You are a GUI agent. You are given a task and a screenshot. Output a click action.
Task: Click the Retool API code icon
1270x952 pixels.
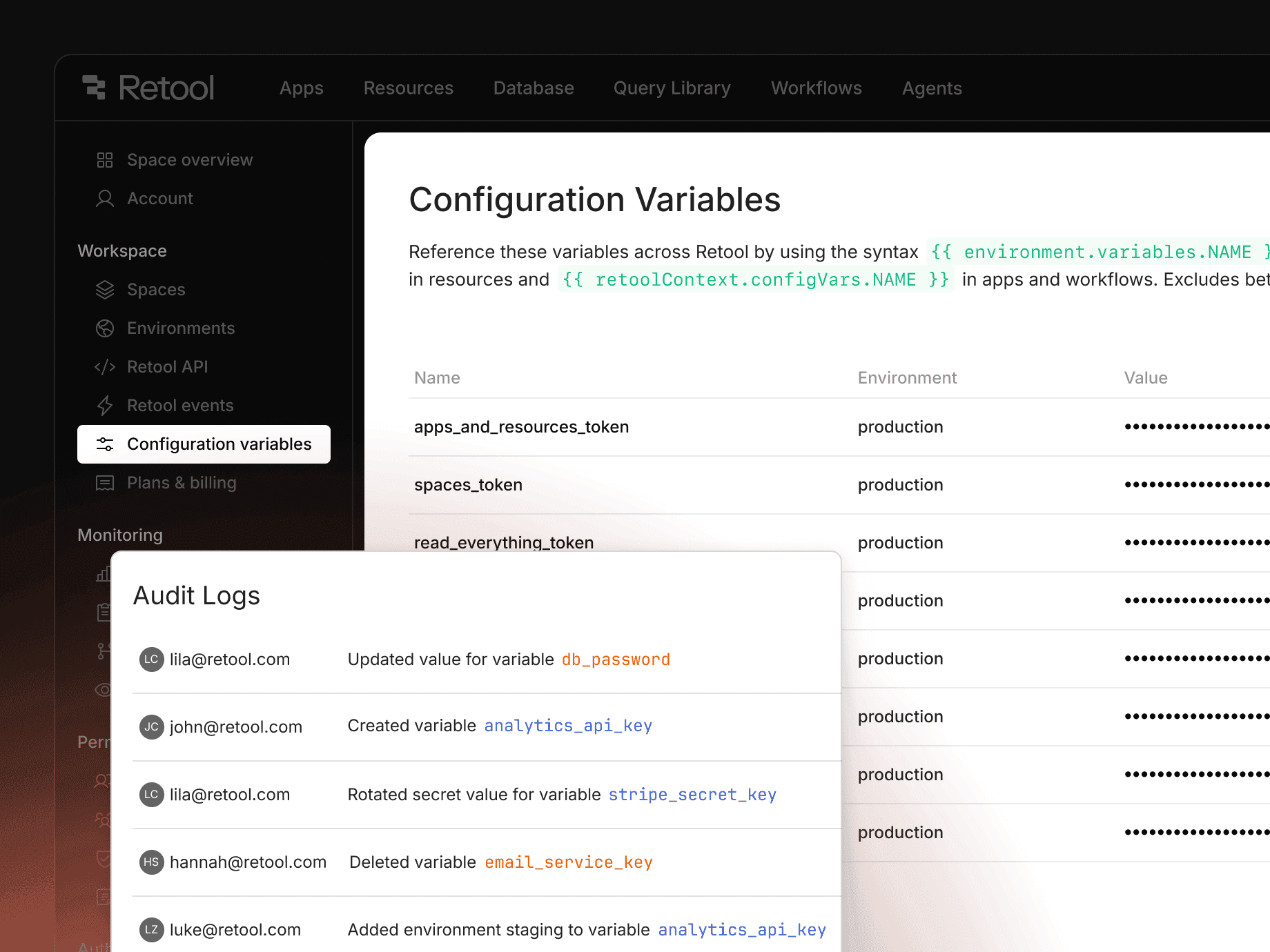[x=105, y=367]
